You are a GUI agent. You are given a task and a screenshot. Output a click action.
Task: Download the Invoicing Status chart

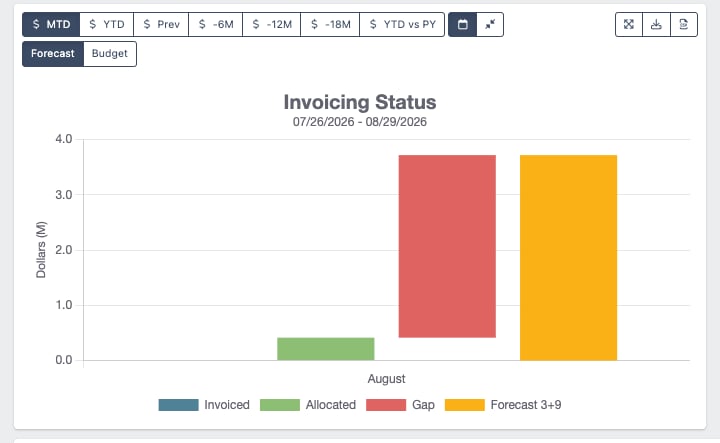[656, 24]
